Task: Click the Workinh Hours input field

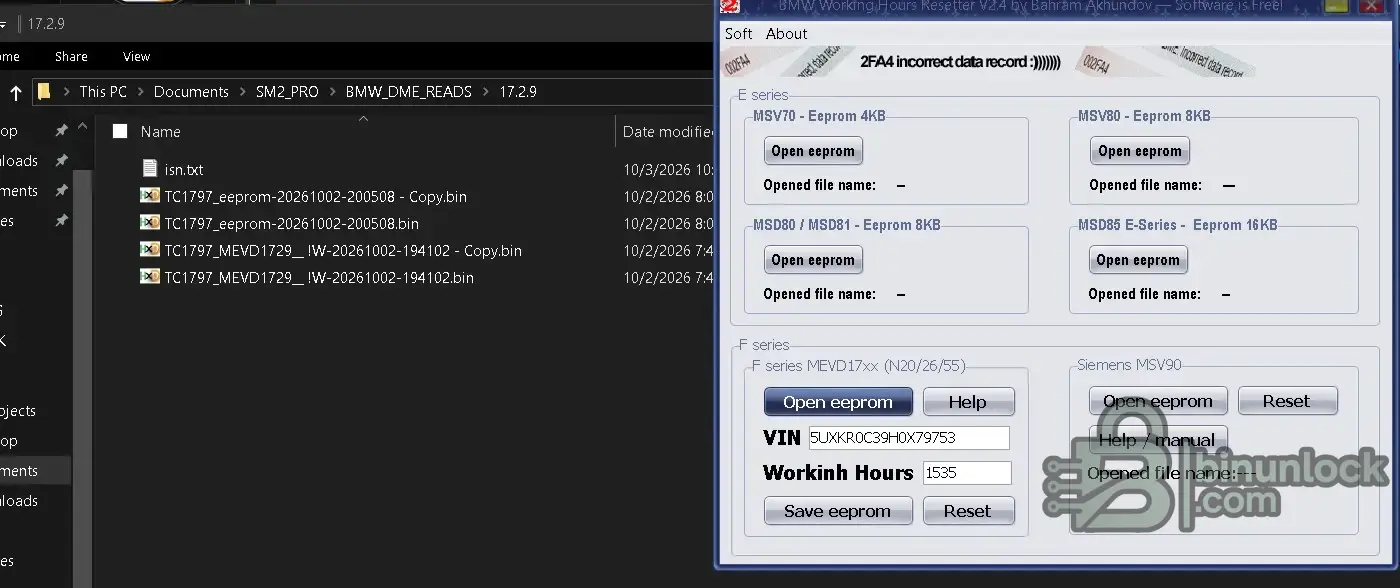Action: point(967,473)
